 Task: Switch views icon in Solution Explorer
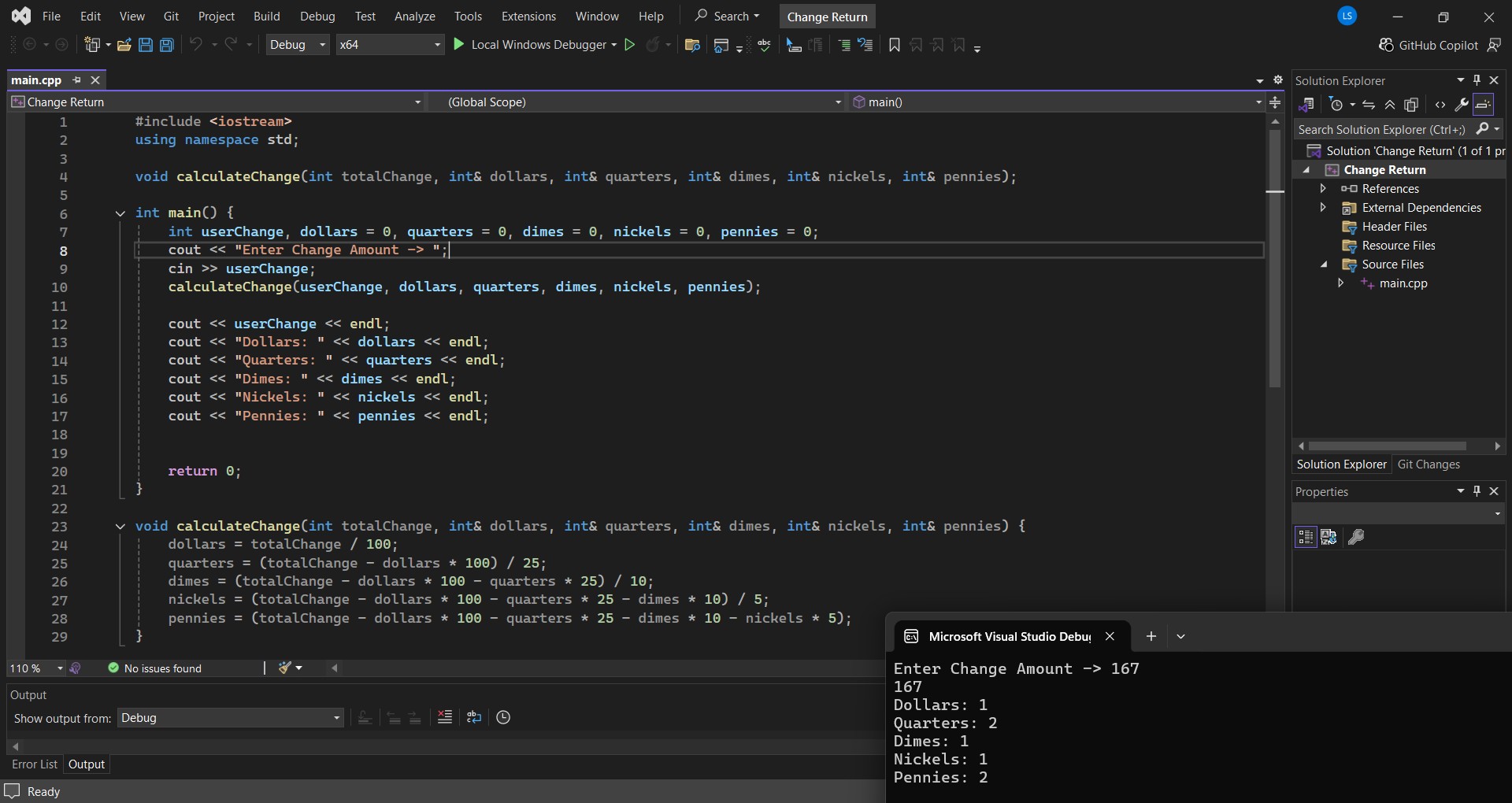click(1306, 105)
